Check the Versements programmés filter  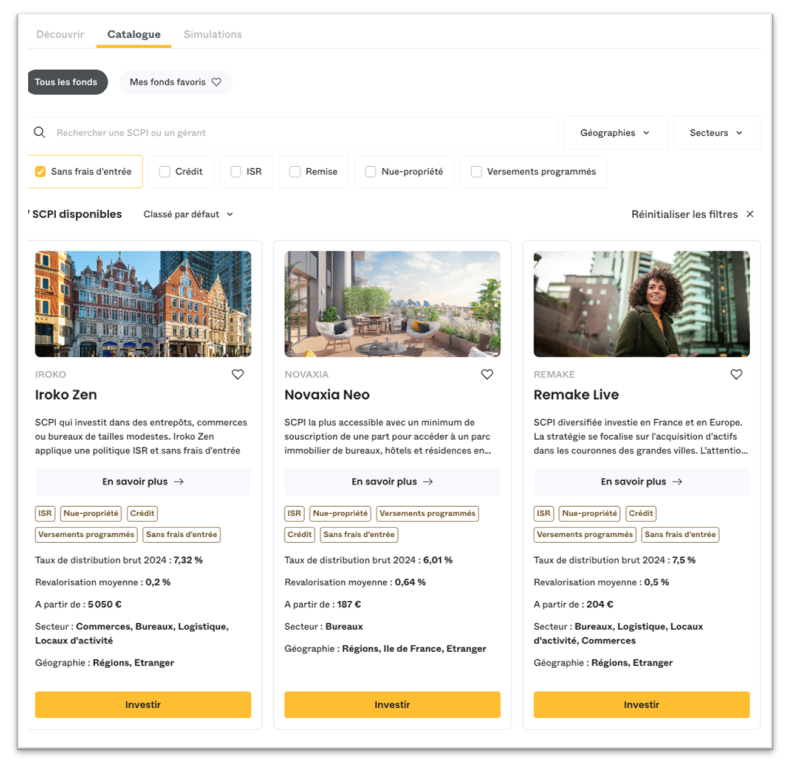click(x=476, y=172)
